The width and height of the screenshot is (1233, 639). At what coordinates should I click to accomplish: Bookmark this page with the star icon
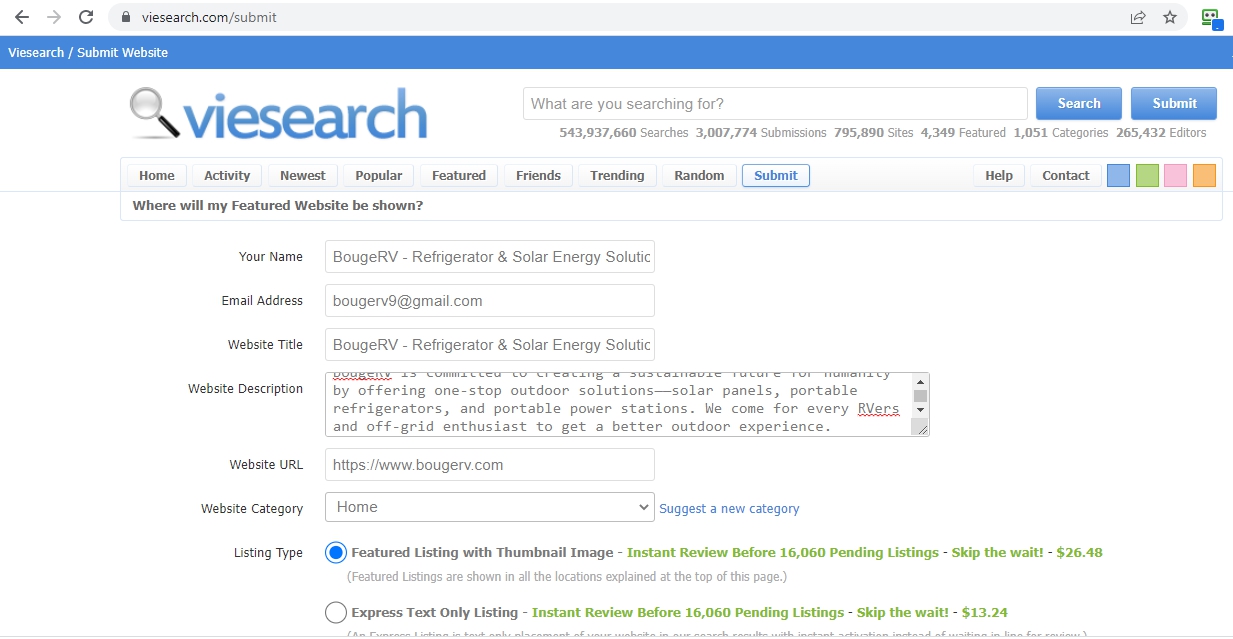click(1170, 17)
